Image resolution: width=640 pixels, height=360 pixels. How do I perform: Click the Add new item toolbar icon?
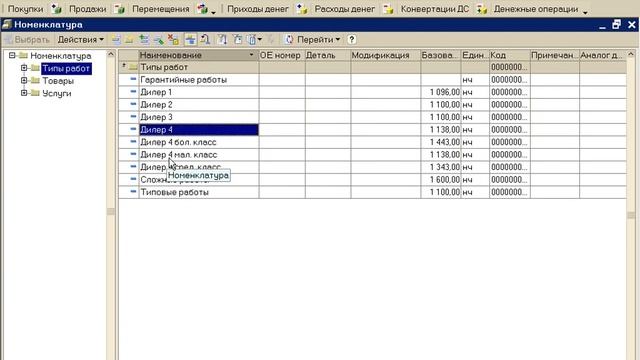116,40
